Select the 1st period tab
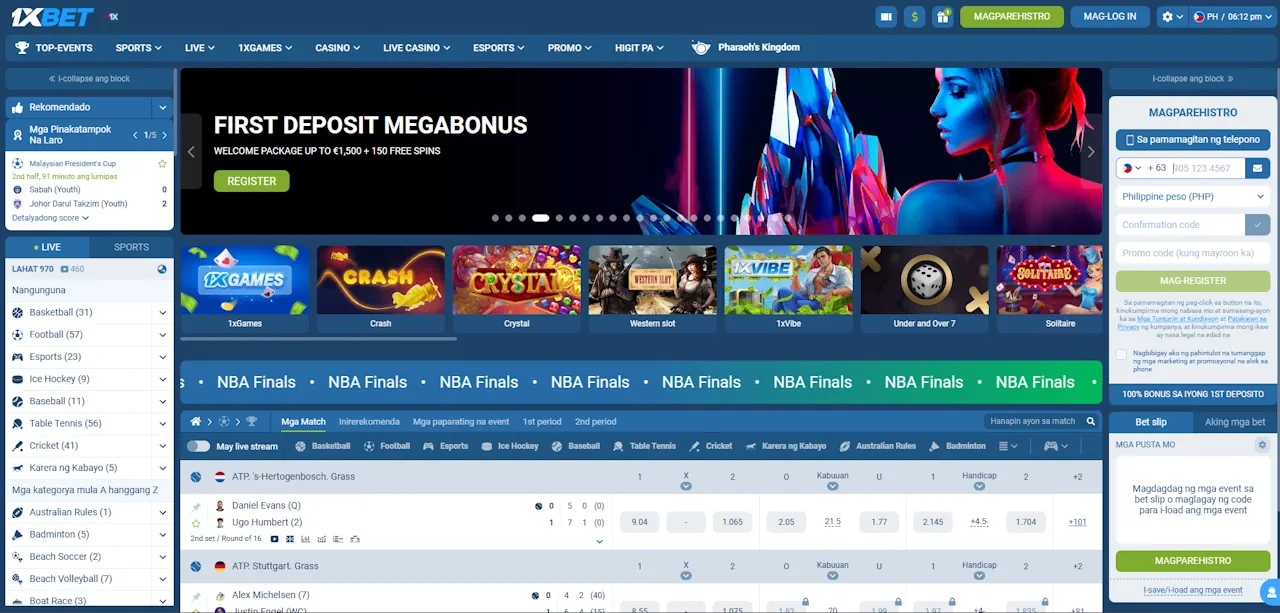The width and height of the screenshot is (1280, 613). click(x=542, y=422)
